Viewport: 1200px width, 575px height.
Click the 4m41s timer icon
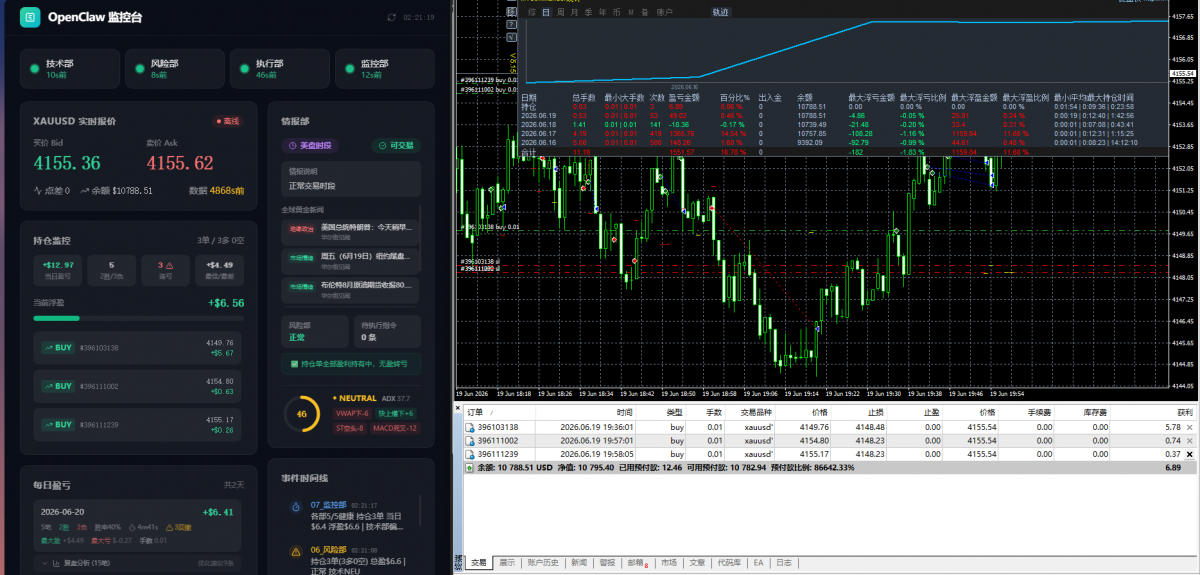(130, 527)
